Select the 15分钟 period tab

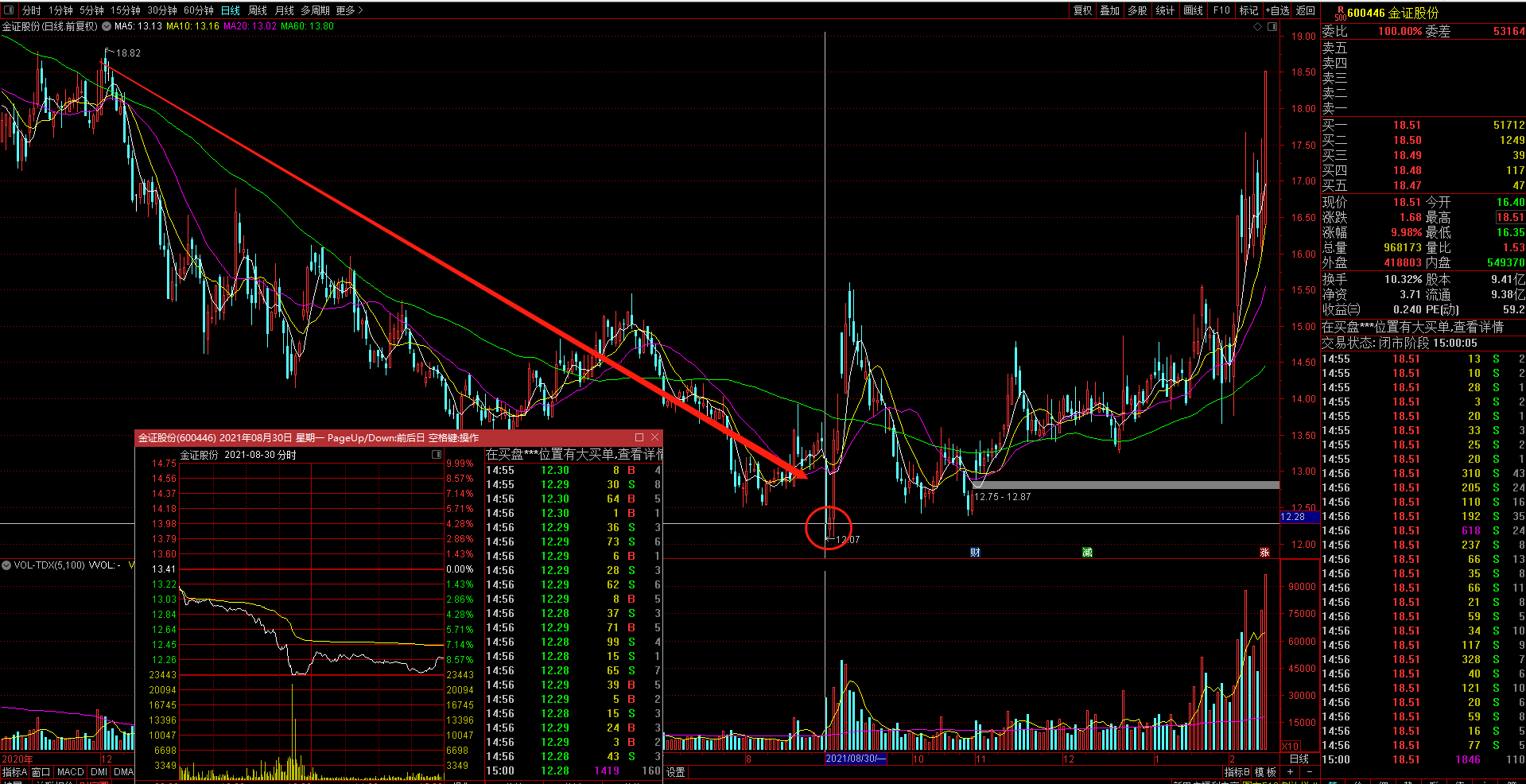coord(126,10)
